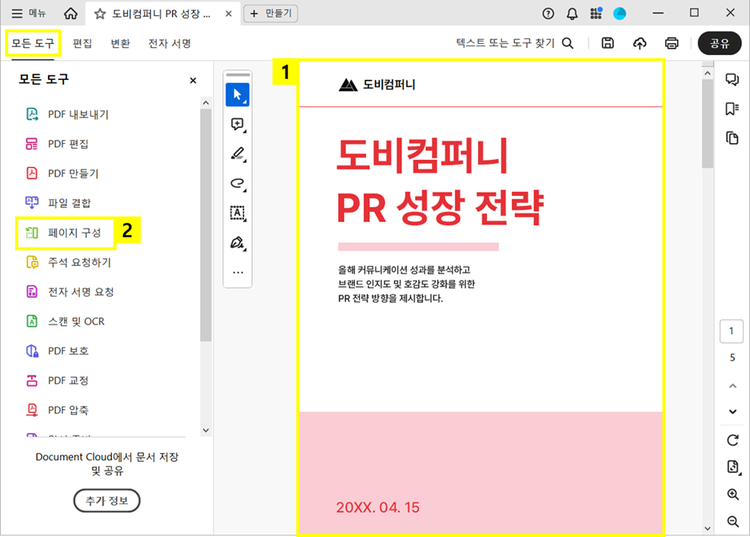Click the print icon

pyautogui.click(x=672, y=43)
